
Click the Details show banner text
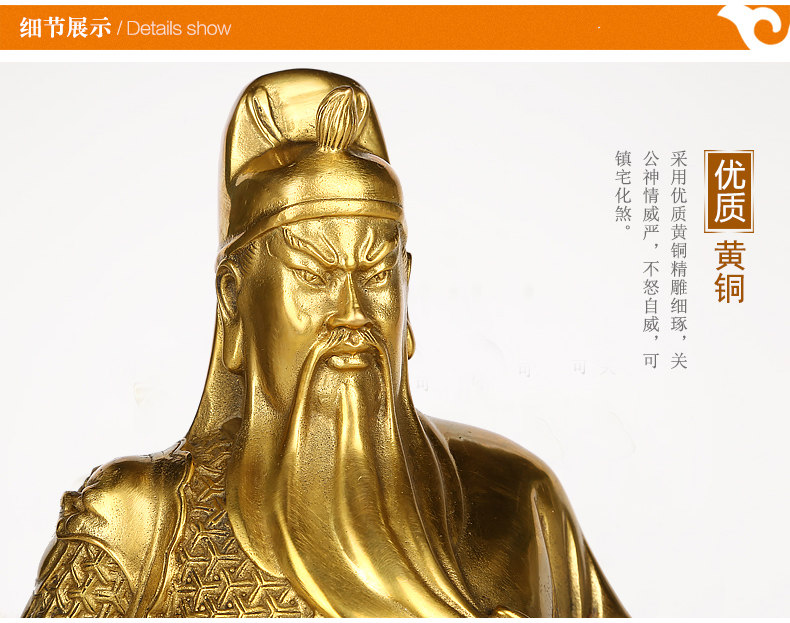coord(179,28)
